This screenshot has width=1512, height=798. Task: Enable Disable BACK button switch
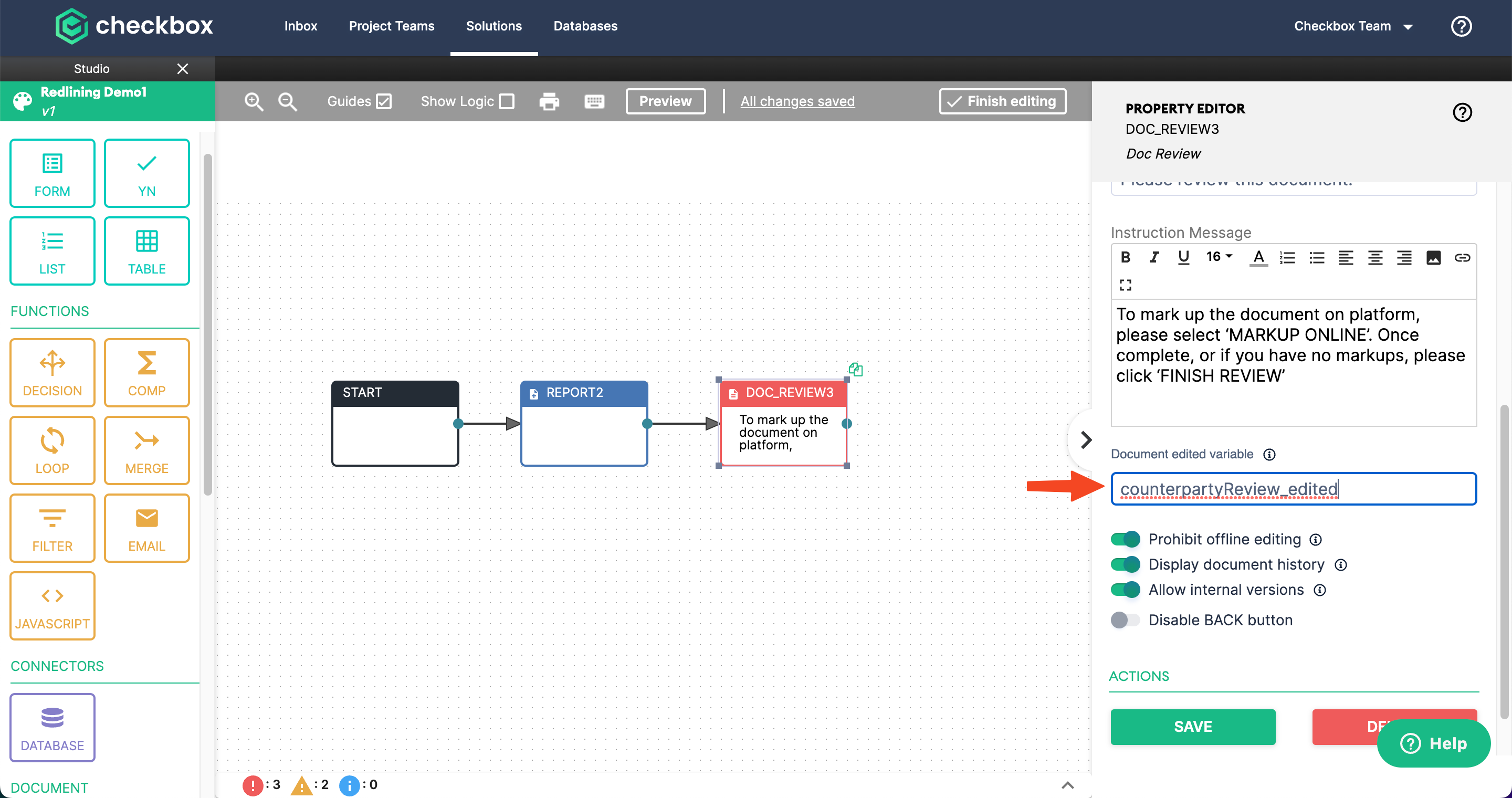[1125, 619]
